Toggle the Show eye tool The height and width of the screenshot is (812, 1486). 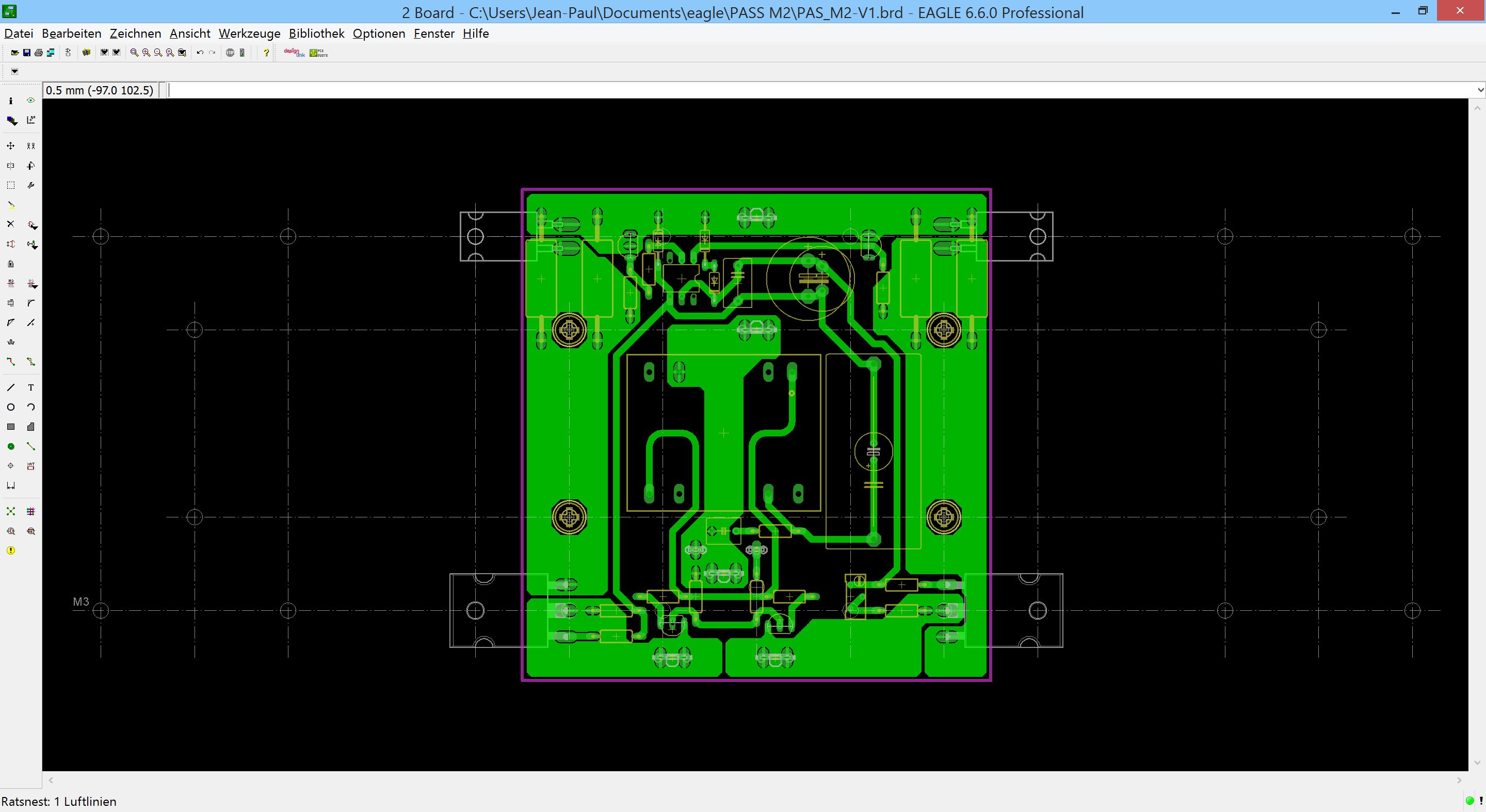pyautogui.click(x=31, y=101)
